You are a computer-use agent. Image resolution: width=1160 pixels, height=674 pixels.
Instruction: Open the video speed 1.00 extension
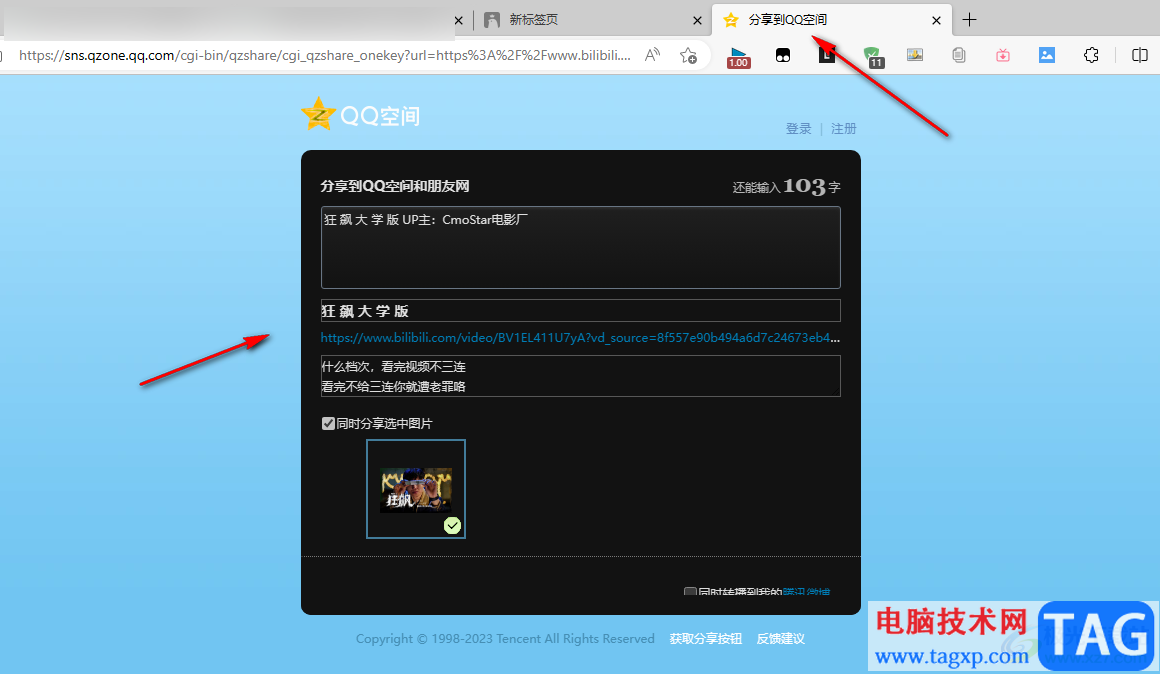738,56
